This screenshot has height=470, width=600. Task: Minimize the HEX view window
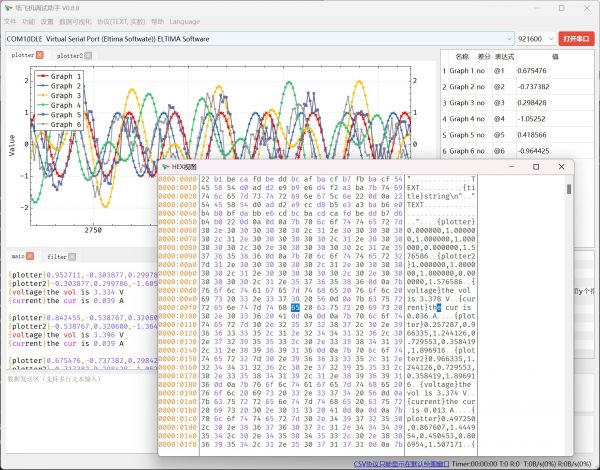tap(512, 167)
